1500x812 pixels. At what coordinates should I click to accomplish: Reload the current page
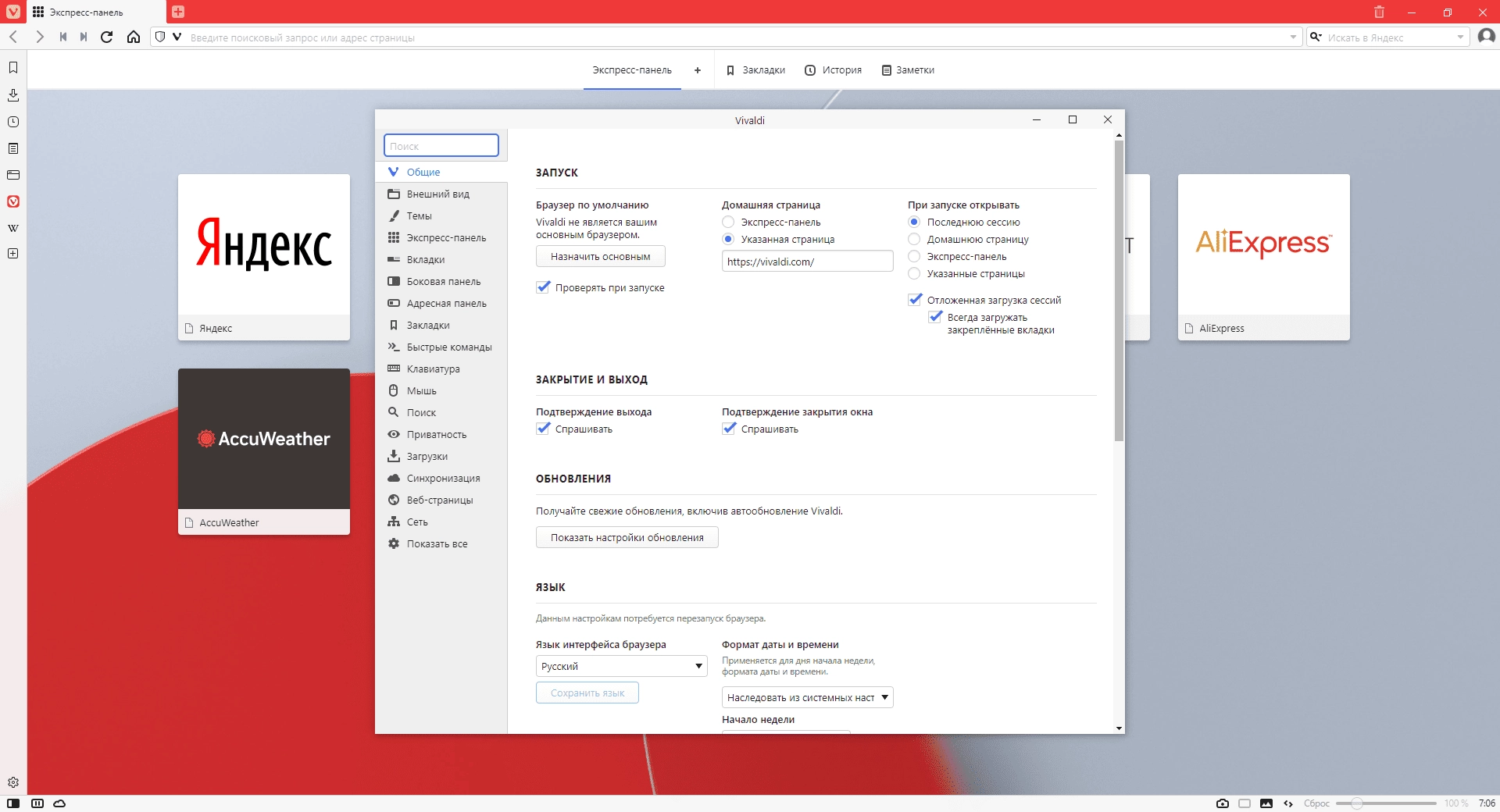coord(107,37)
